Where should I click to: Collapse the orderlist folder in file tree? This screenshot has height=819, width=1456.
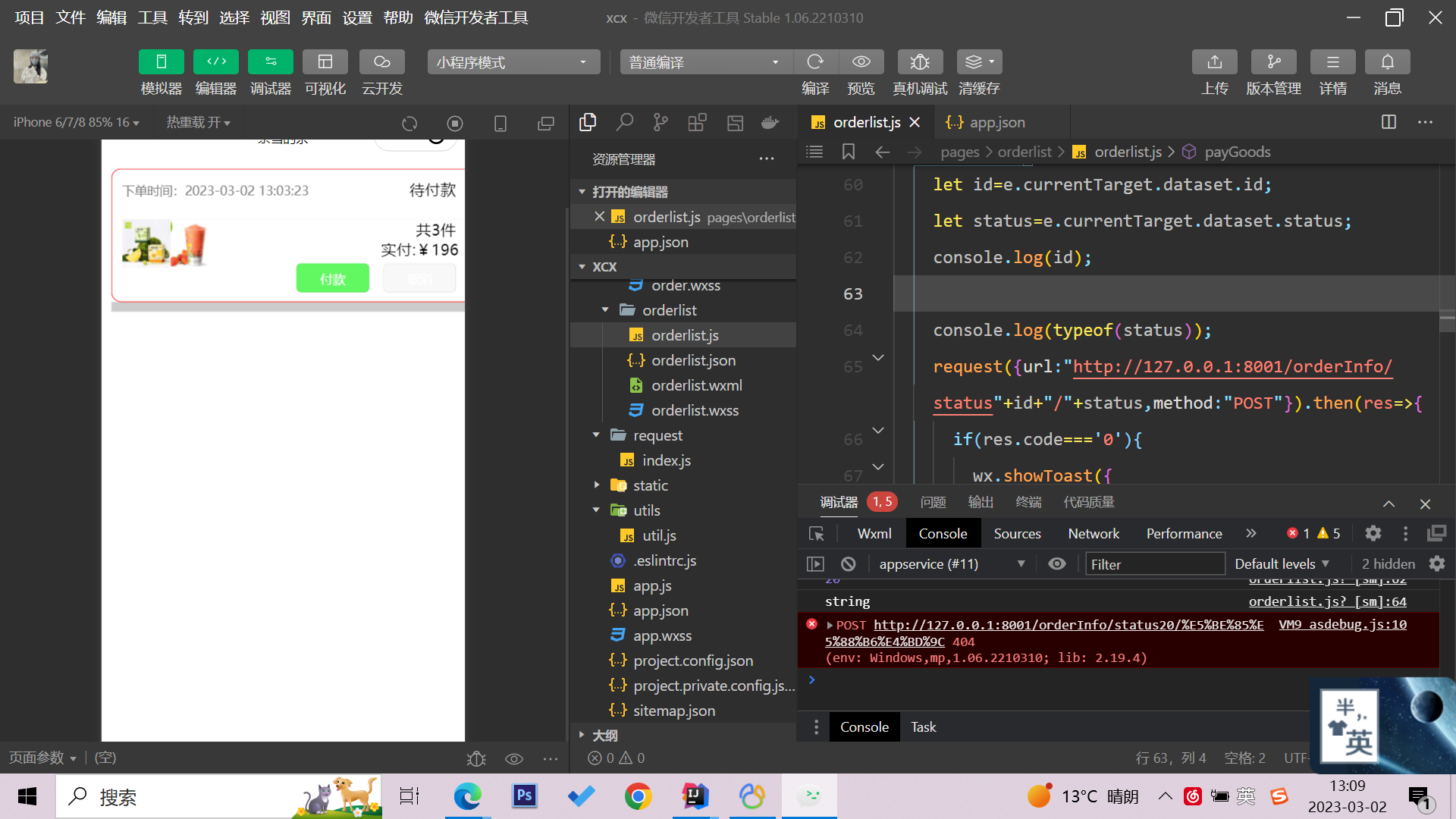coord(605,310)
